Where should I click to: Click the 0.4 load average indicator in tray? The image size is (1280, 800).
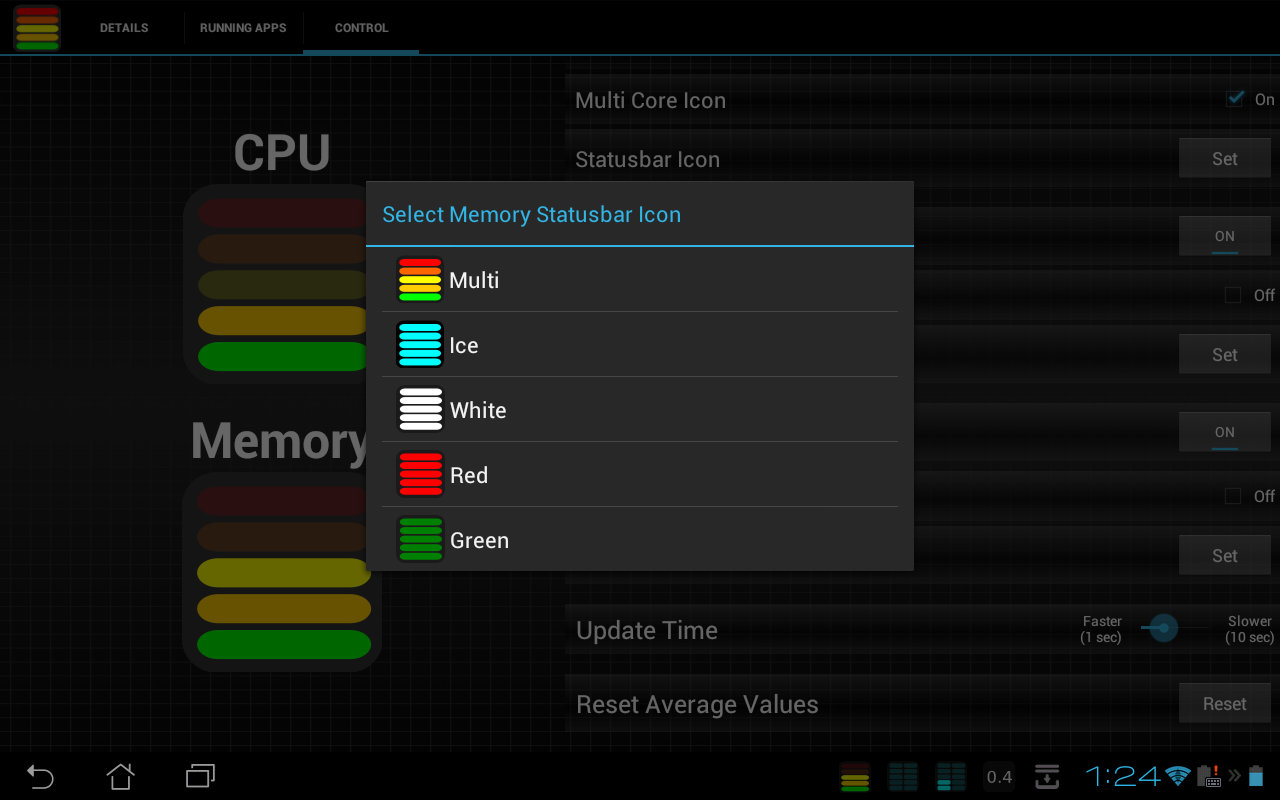coord(998,776)
